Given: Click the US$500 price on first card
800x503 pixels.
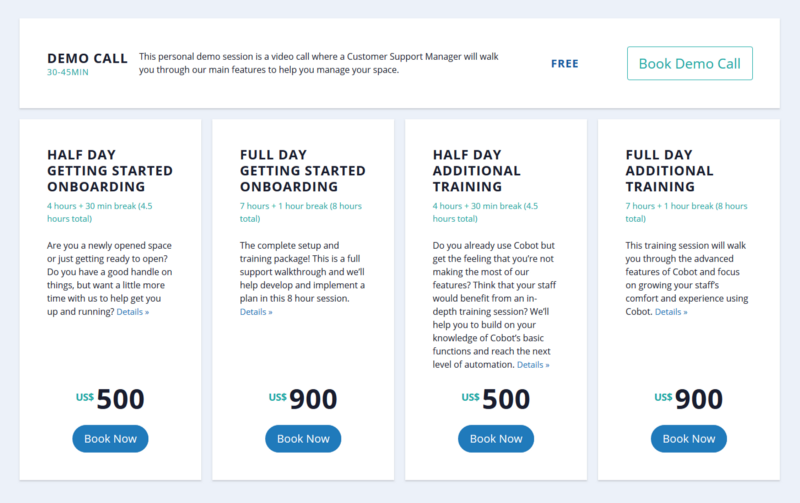Looking at the screenshot, I should pos(110,399).
